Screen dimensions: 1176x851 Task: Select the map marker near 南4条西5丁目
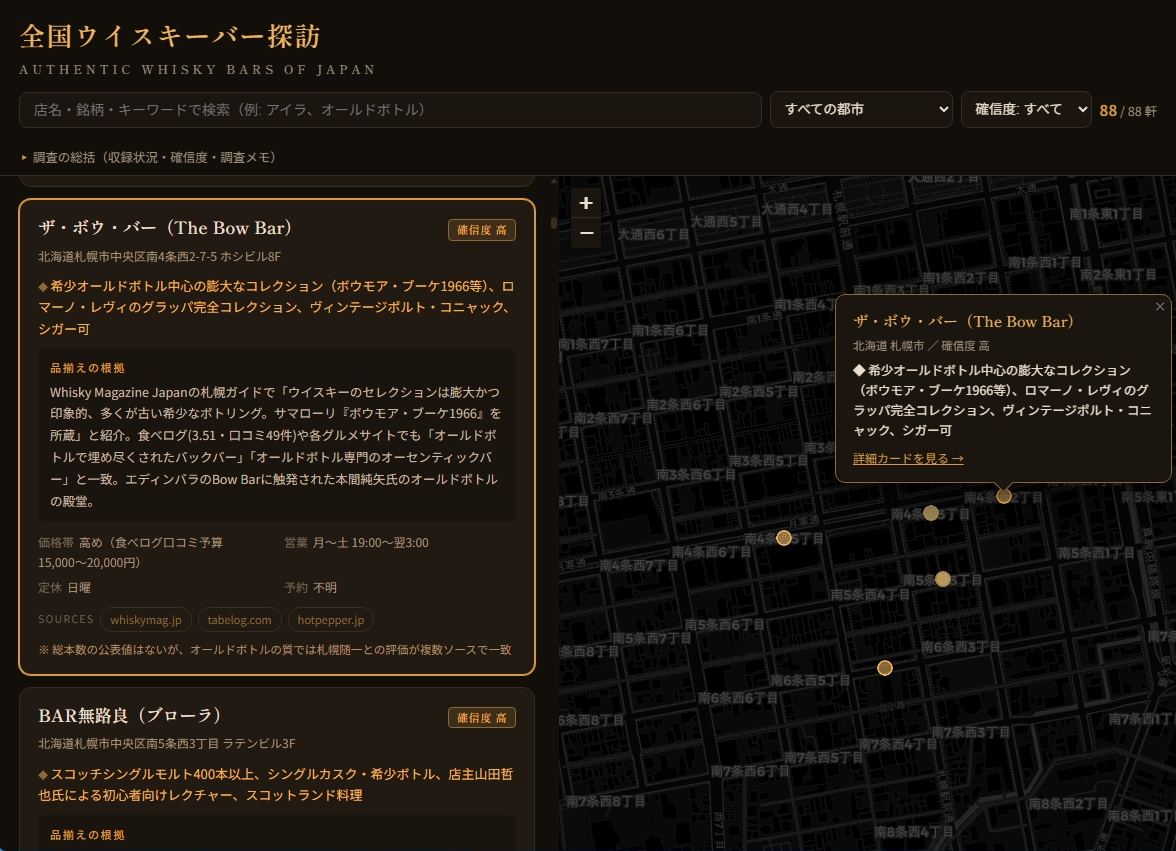[x=784, y=538]
